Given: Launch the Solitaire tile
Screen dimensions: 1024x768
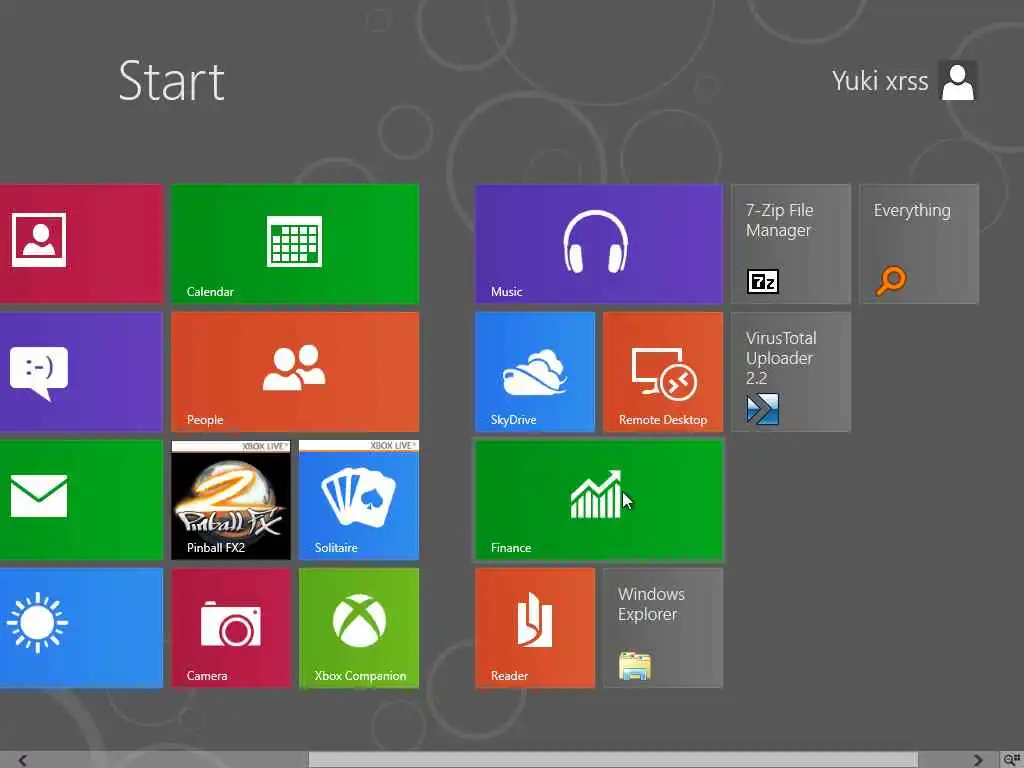Looking at the screenshot, I should click(x=359, y=500).
